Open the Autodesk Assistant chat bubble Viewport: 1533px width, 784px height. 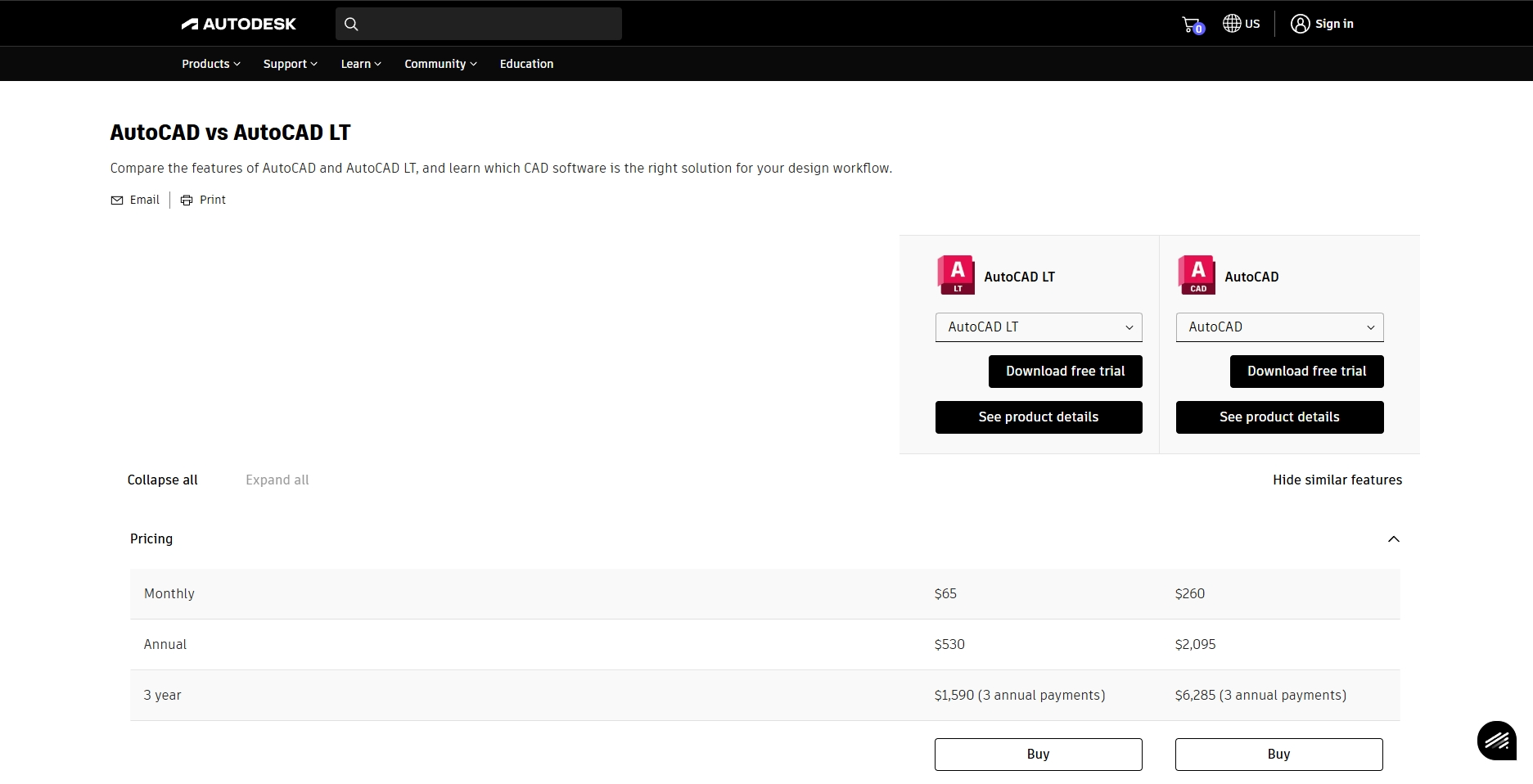coord(1497,741)
